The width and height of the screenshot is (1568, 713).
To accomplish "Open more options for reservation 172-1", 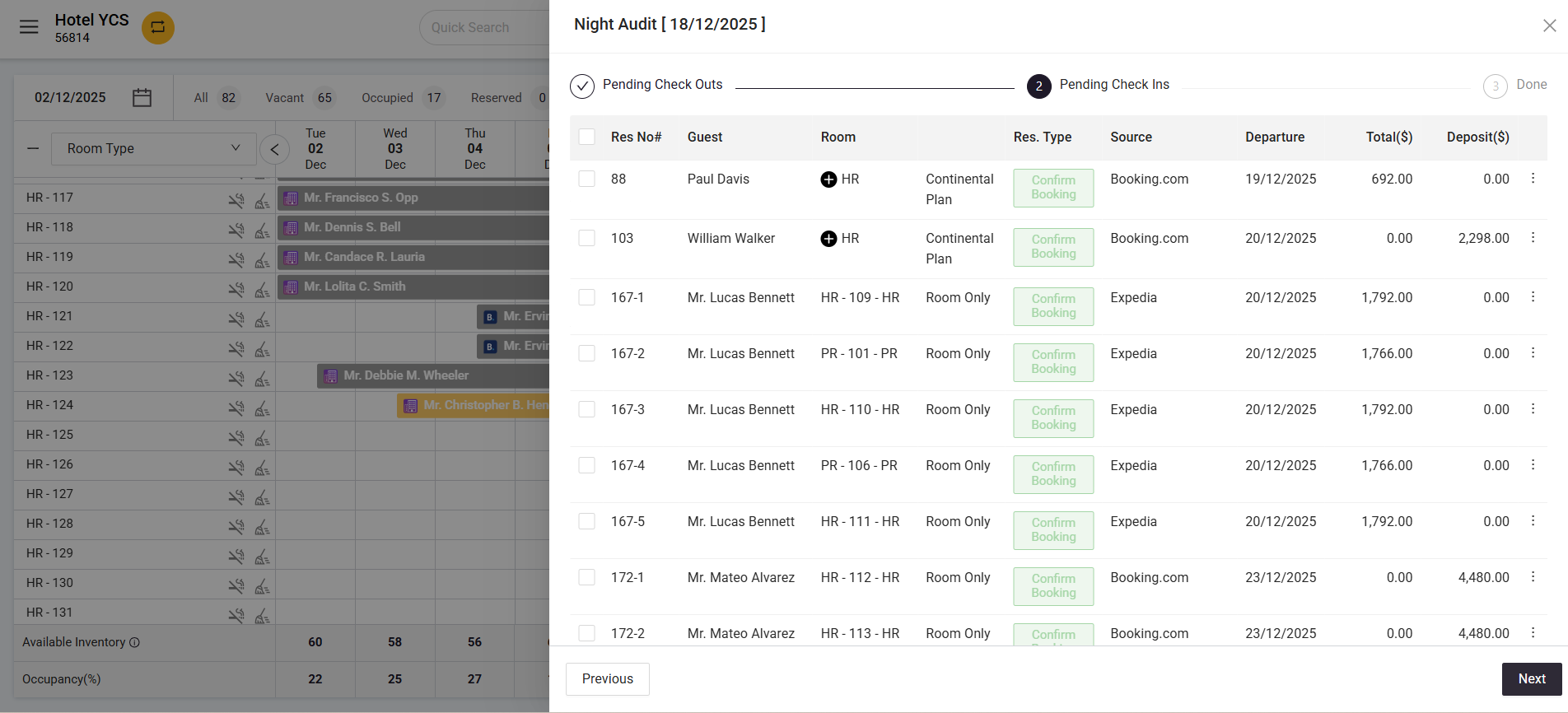I will [1533, 576].
